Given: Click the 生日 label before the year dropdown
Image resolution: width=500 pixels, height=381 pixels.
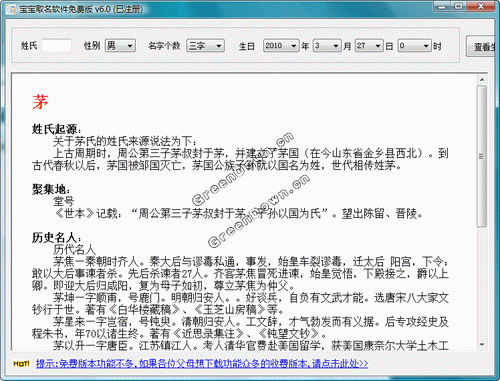Looking at the screenshot, I should tap(247, 46).
